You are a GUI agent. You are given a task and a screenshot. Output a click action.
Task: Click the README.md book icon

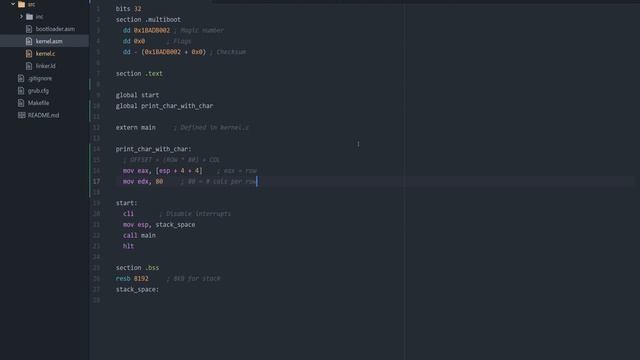21,115
